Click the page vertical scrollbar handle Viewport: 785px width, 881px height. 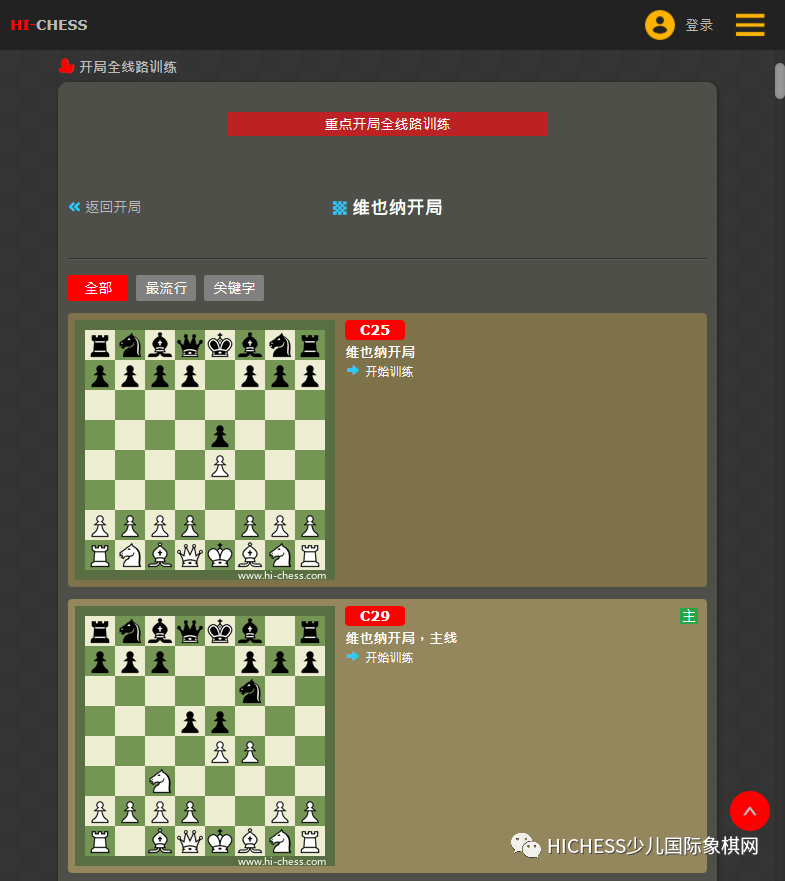coord(779,81)
